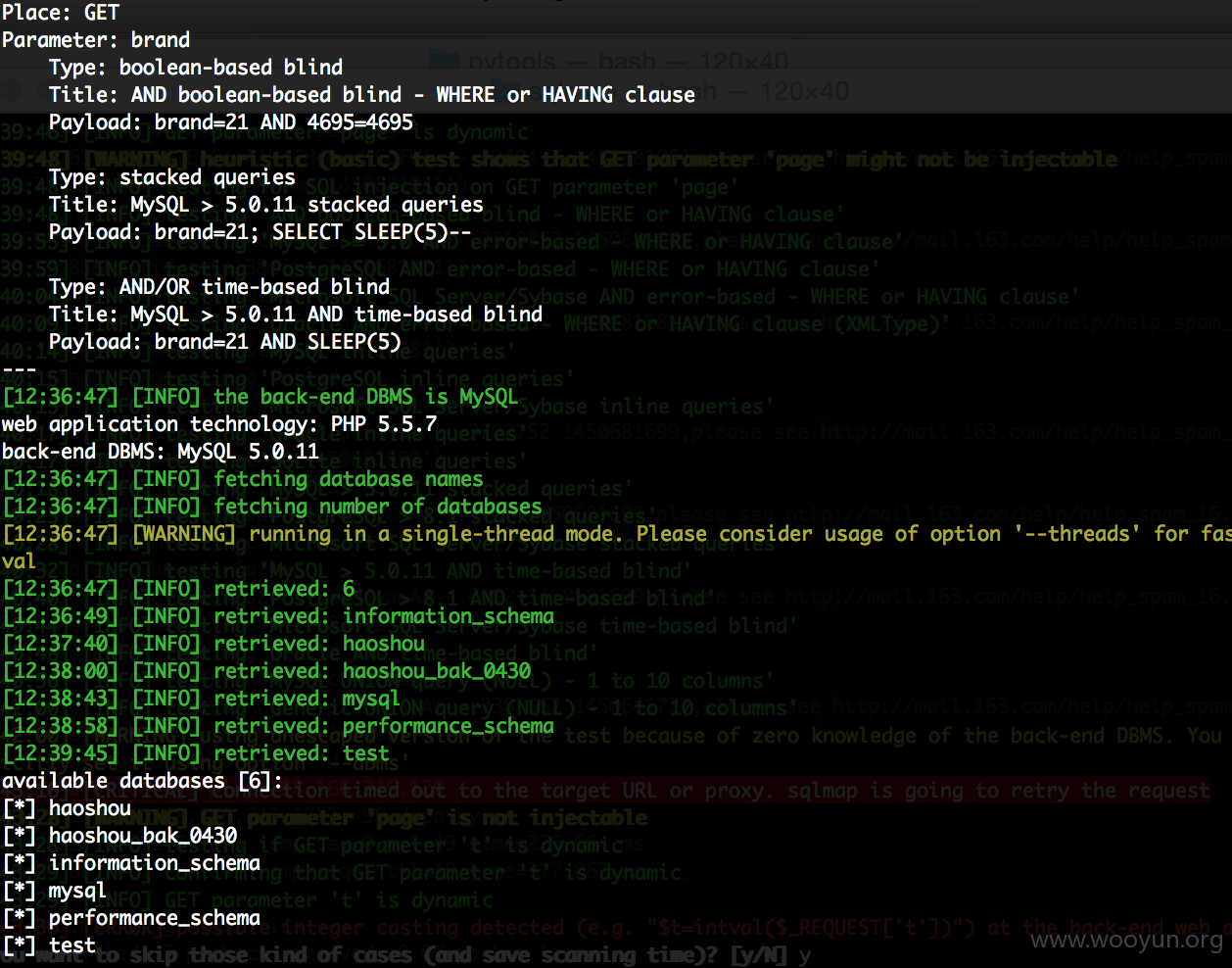Image resolution: width=1232 pixels, height=968 pixels.
Task: Click '[*] information_schema' database entry
Action: click(131, 863)
